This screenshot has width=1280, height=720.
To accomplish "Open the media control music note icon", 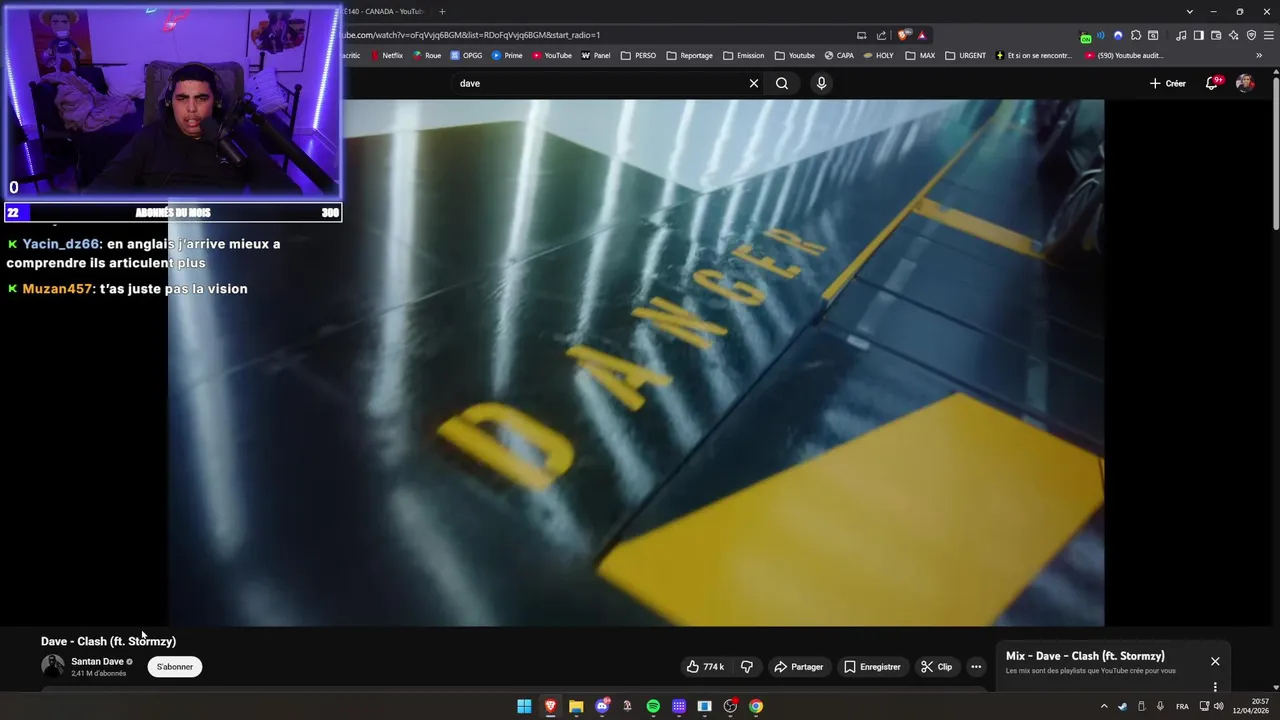I will pyautogui.click(x=1181, y=35).
